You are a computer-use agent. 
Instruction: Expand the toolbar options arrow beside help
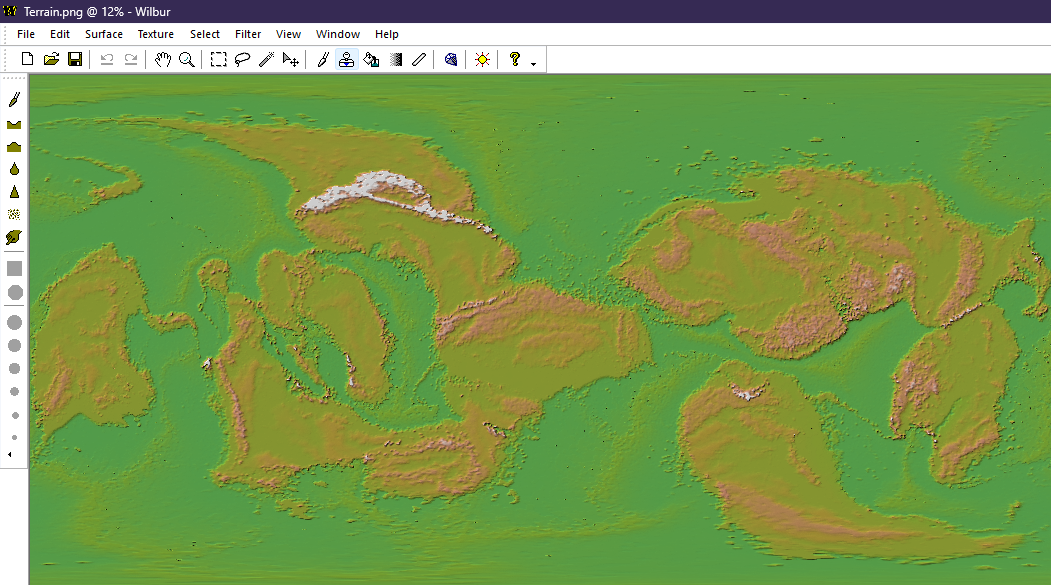(533, 63)
